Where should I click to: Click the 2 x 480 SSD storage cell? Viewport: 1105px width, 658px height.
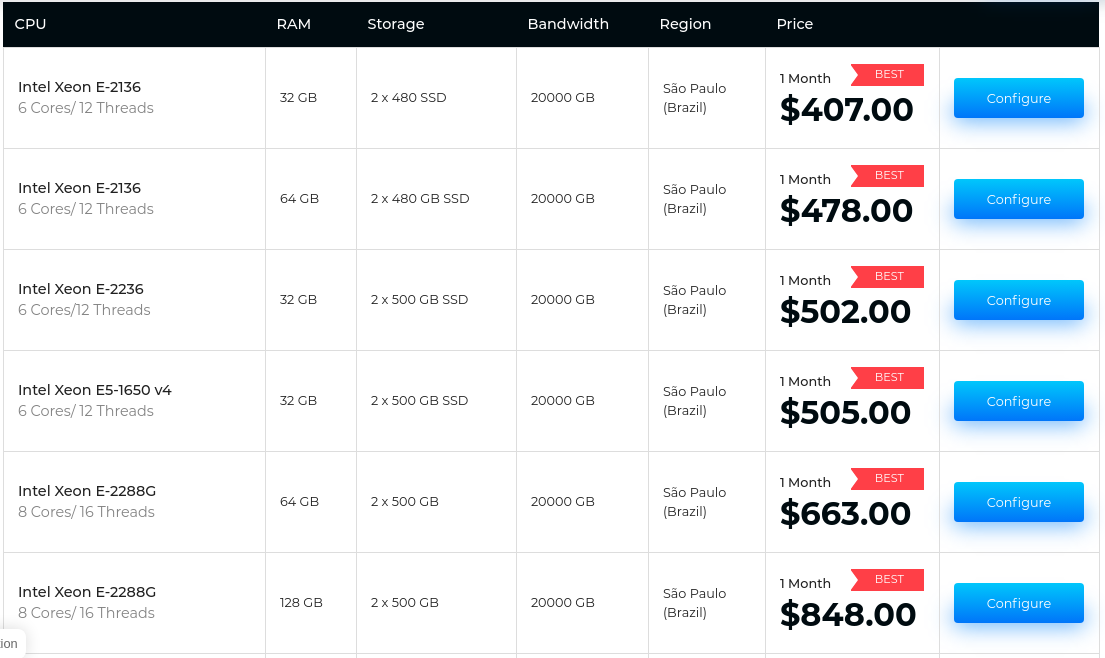tap(408, 98)
